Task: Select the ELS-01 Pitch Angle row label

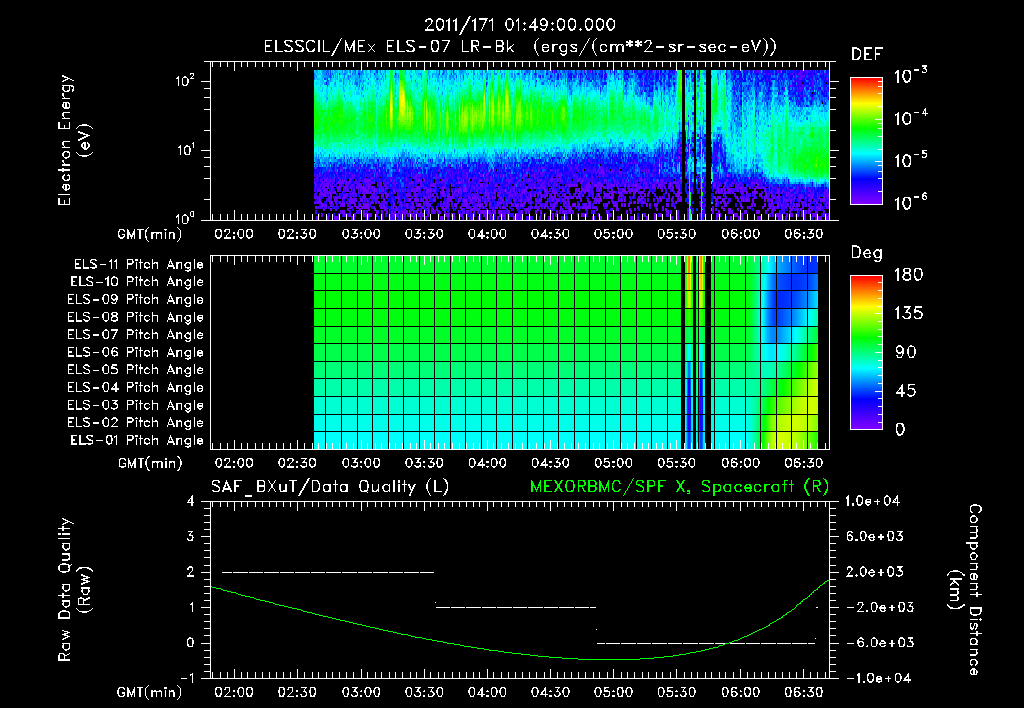Action: click(x=137, y=440)
